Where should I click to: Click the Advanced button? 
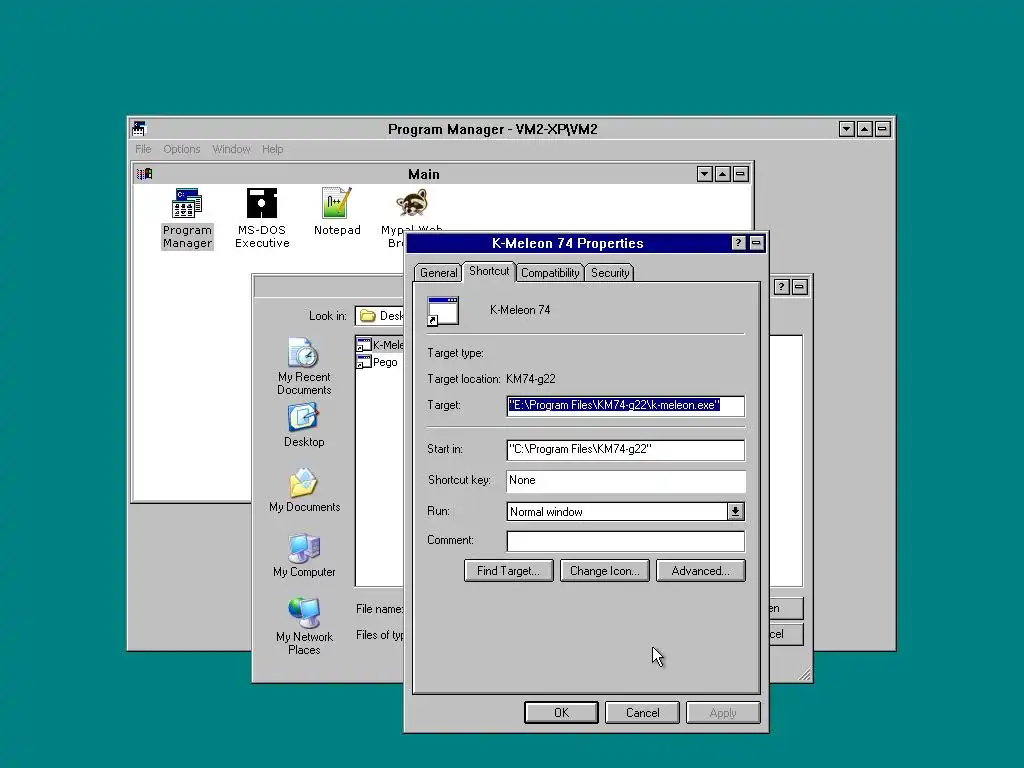coord(700,571)
